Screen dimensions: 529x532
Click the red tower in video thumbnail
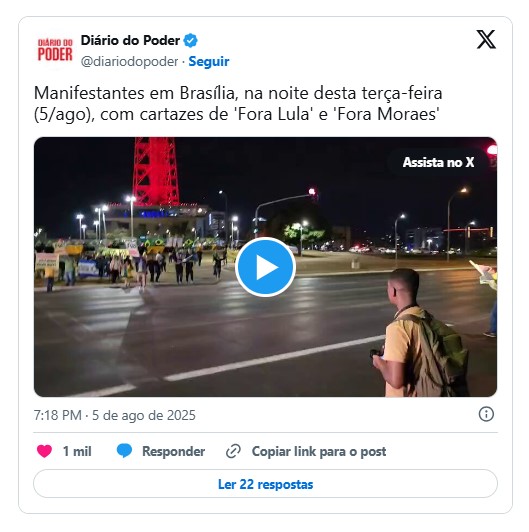[156, 171]
